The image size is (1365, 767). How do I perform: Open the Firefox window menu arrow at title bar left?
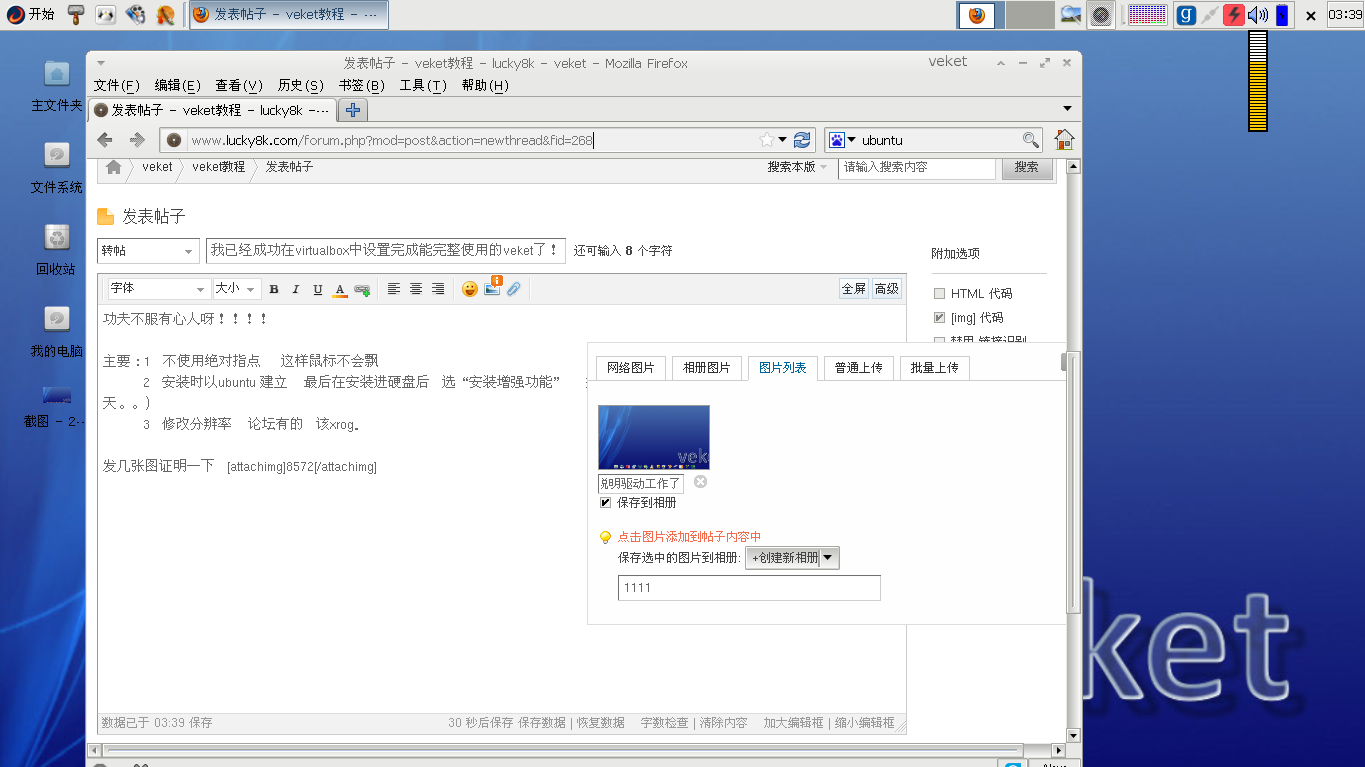click(100, 63)
